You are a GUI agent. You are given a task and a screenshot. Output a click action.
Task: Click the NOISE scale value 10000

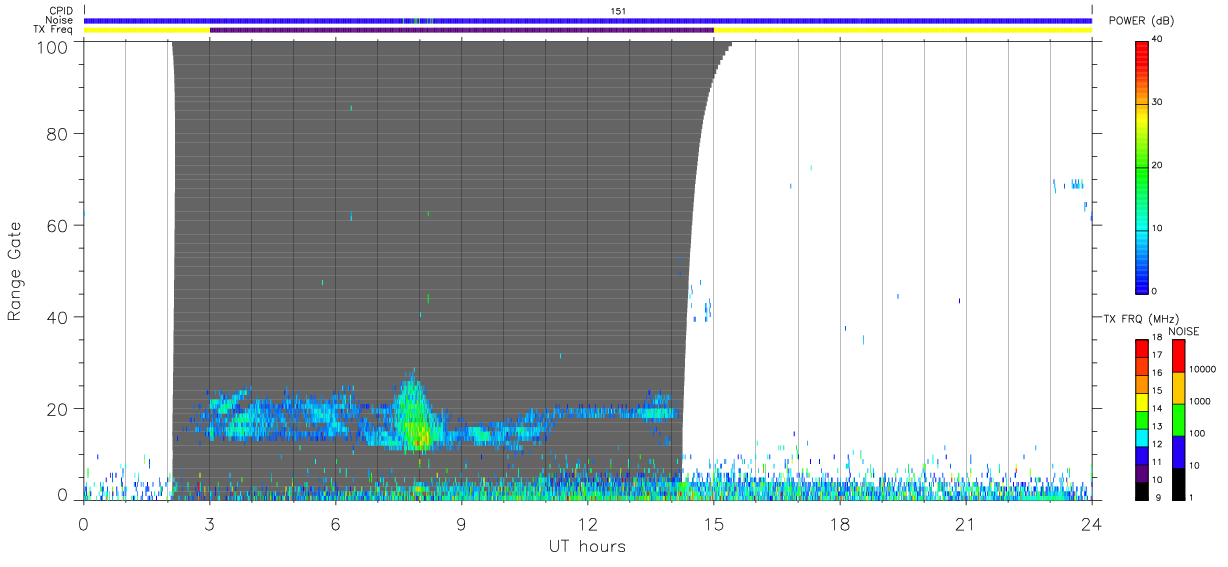1202,369
